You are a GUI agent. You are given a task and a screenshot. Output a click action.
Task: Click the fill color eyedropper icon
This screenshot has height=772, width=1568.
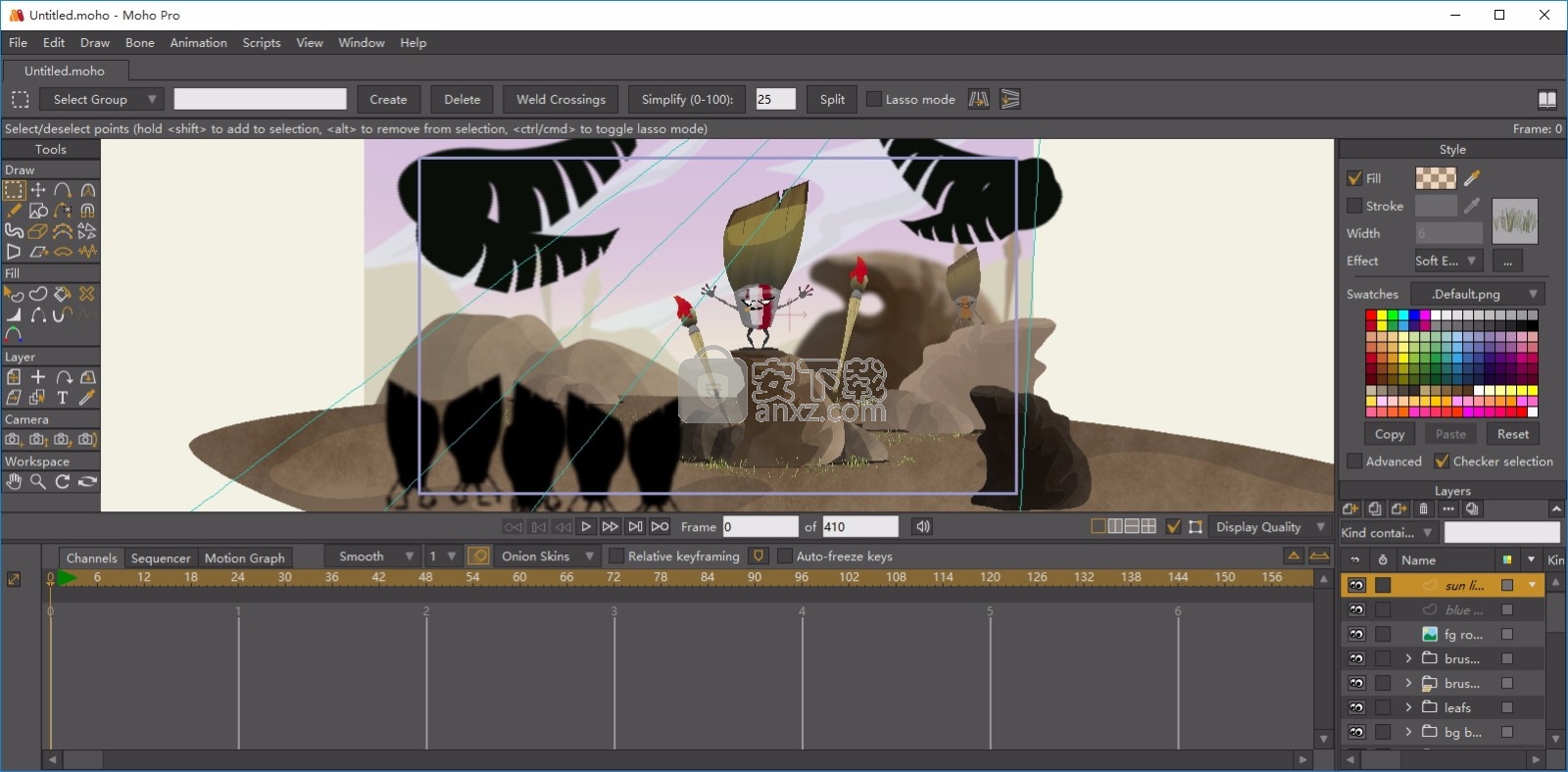[x=1472, y=178]
